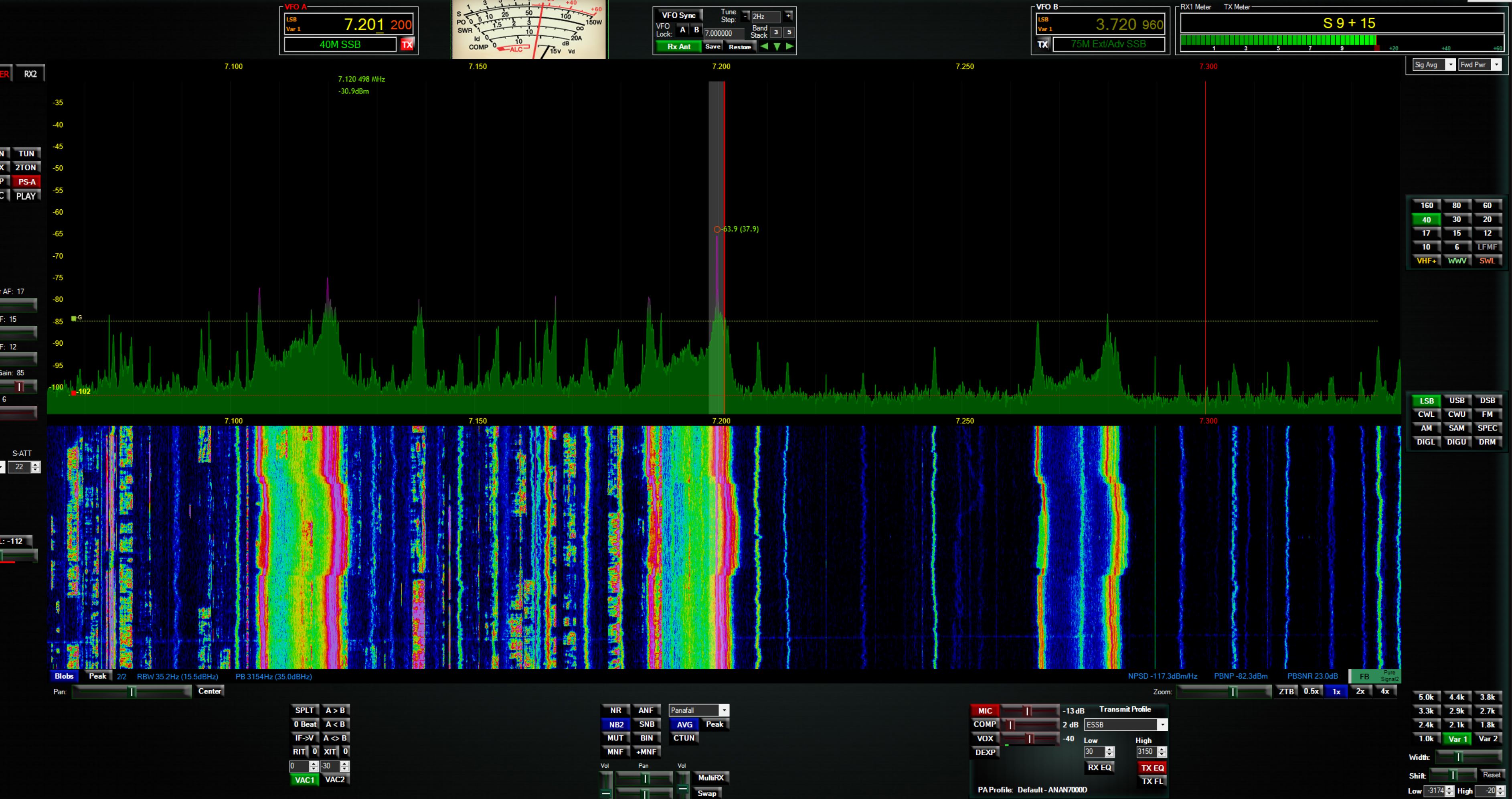
Task: Open the RX2 tab button
Action: (x=30, y=74)
